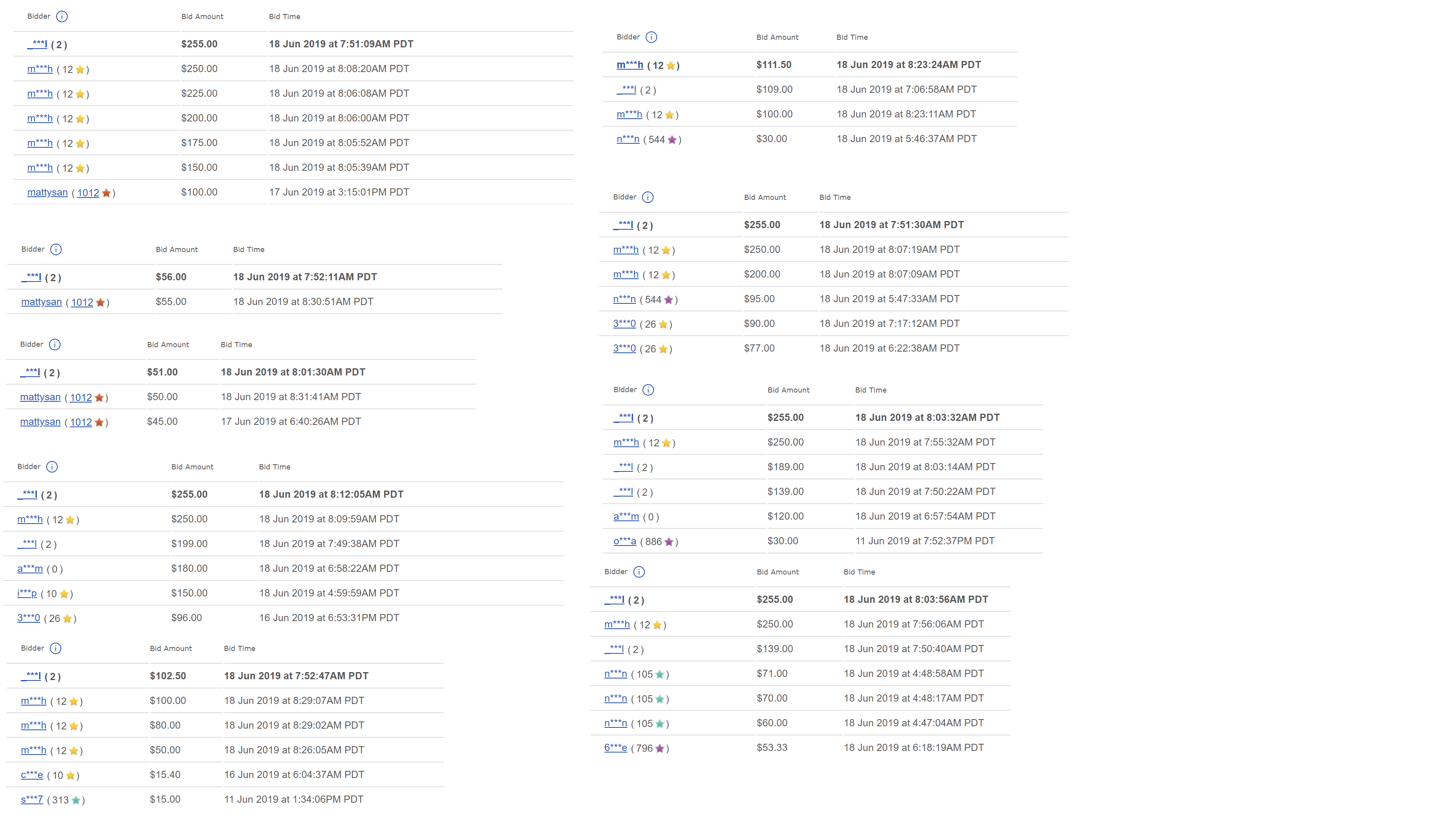The image size is (1456, 825).
Task: Open the 1012 feedback score link on the $100.00 bid
Action: pos(88,193)
